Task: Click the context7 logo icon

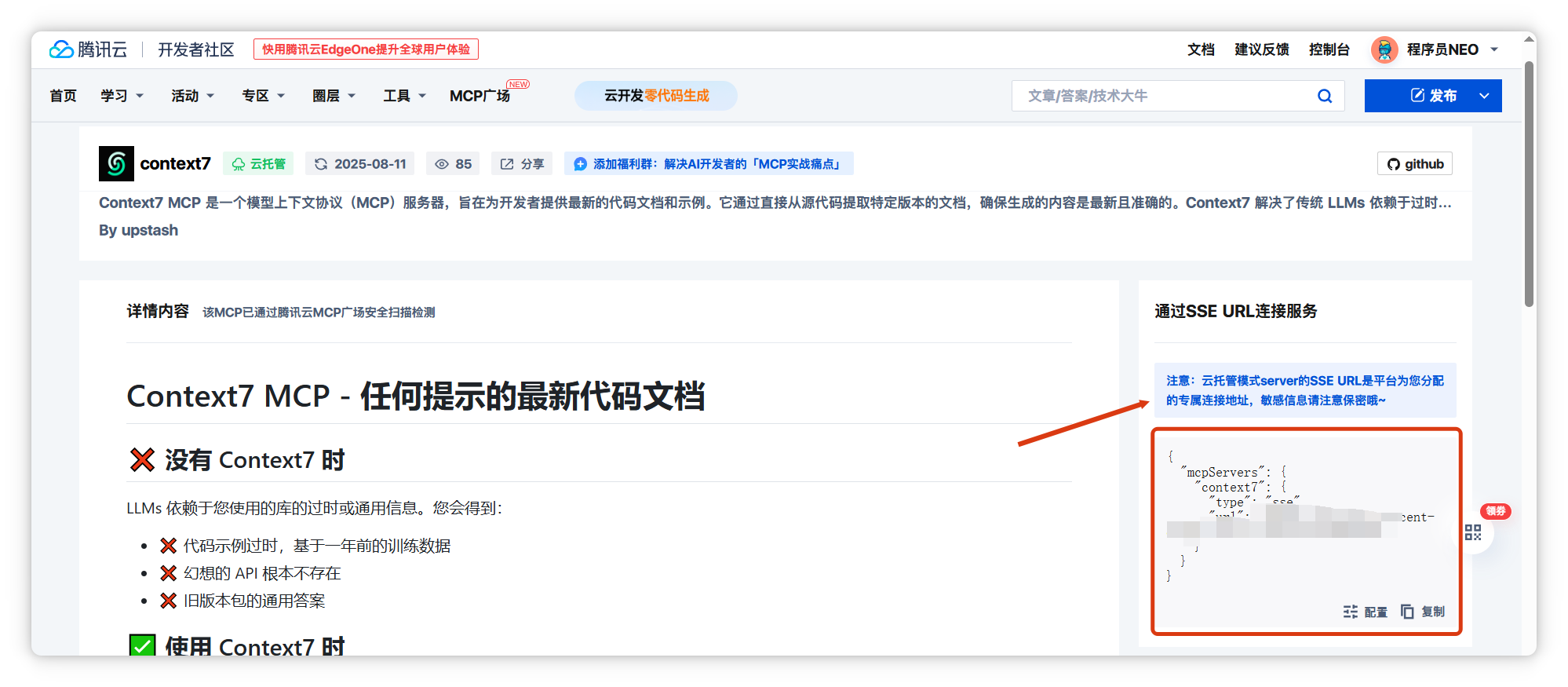Action: tap(116, 163)
